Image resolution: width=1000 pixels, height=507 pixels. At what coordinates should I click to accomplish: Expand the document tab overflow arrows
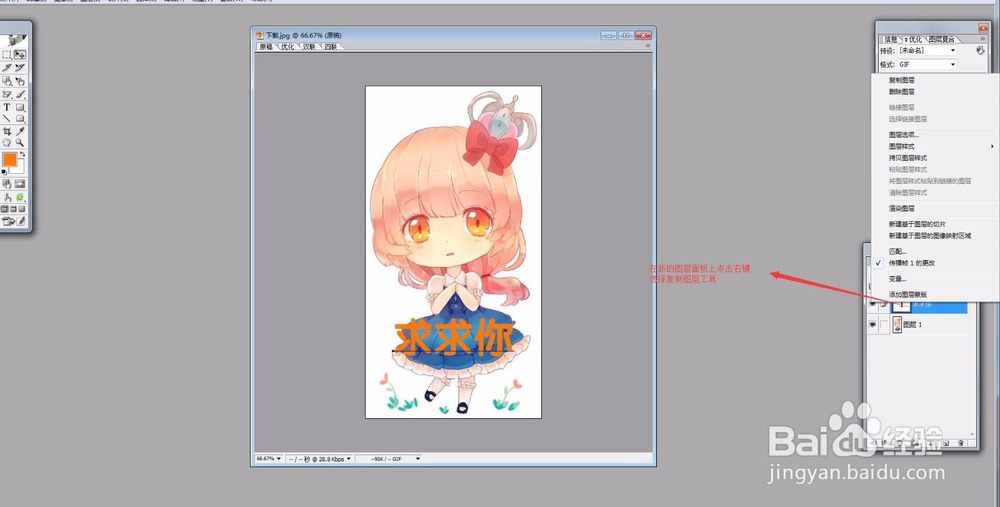coord(647,46)
